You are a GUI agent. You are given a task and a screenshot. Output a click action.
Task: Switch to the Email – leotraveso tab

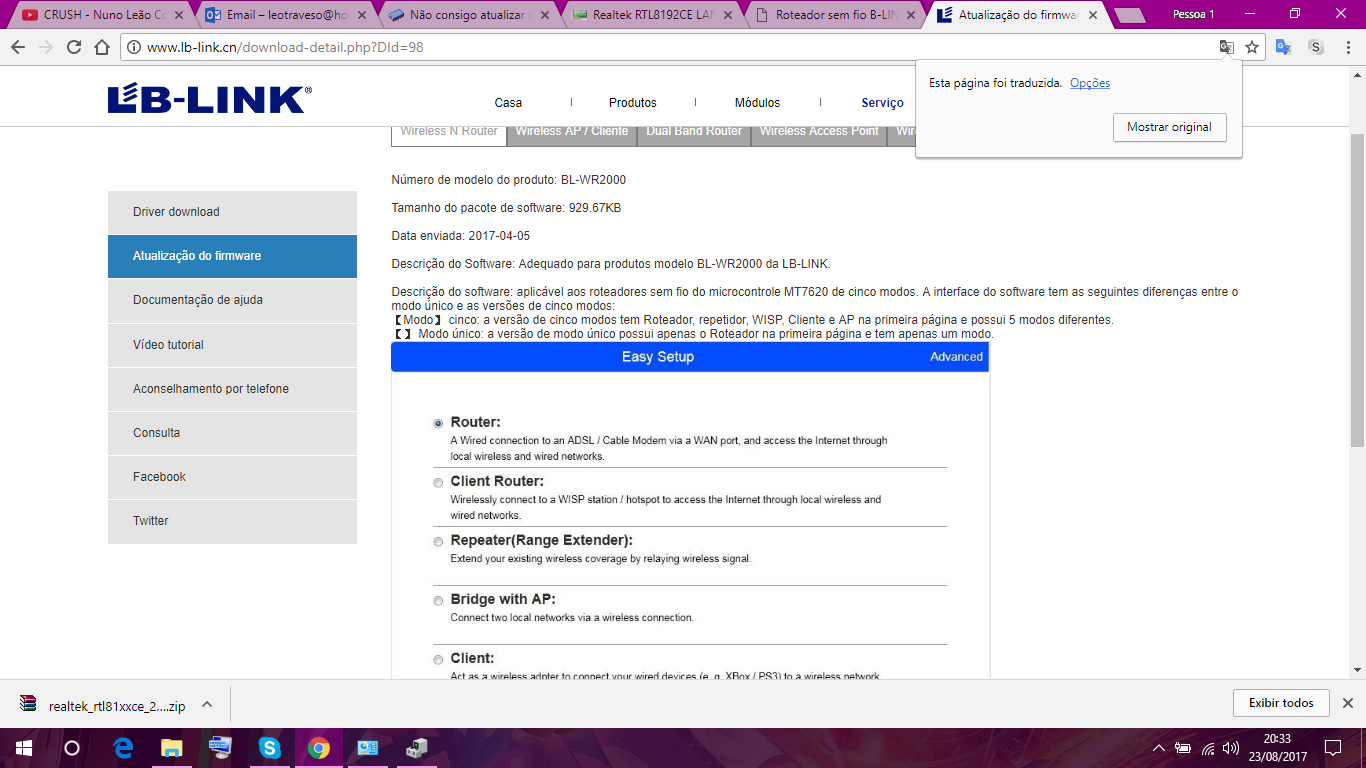point(286,15)
